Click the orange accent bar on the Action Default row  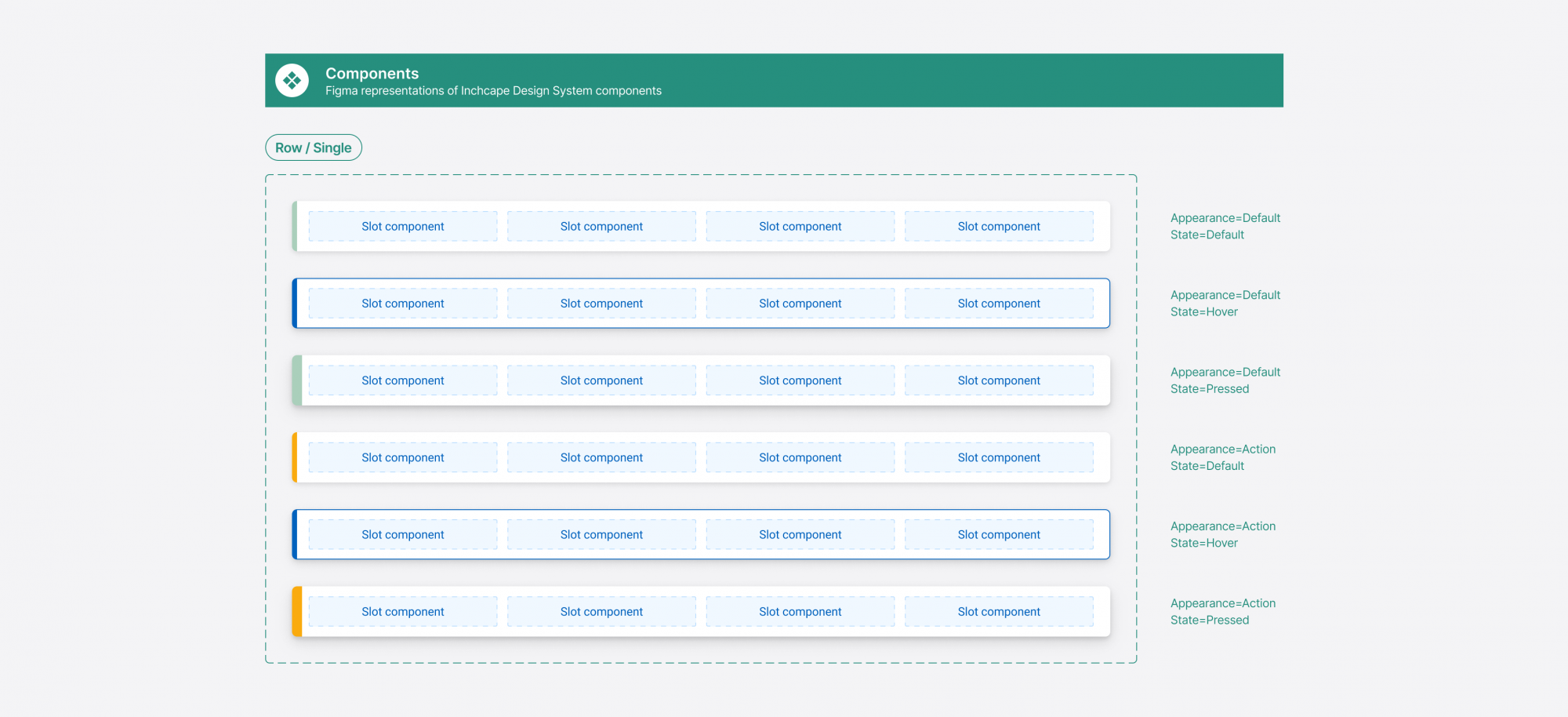point(295,457)
